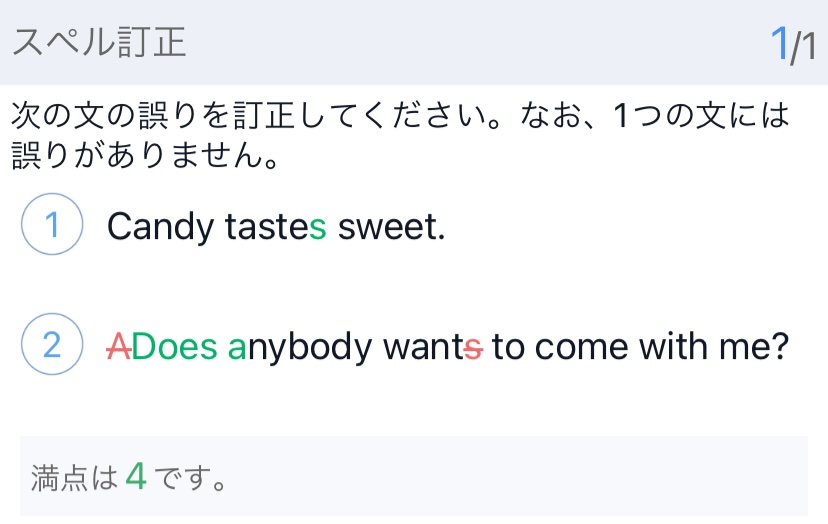Click the instruction line 誤りがありません
The image size is (828, 524).
(x=144, y=158)
